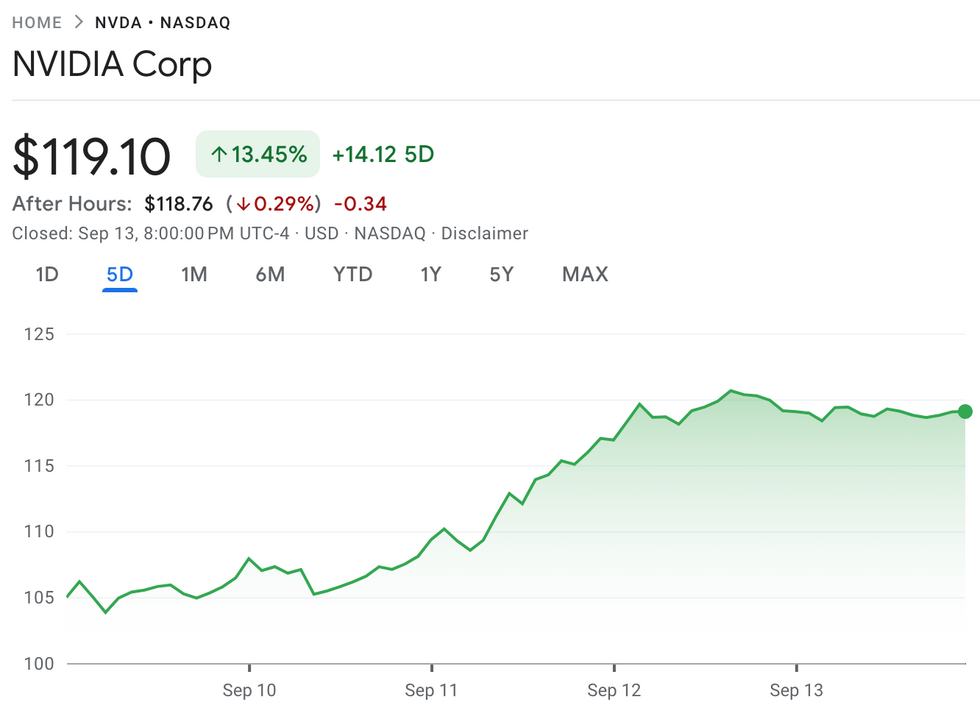This screenshot has width=980, height=717.
Task: Click the green up arrow icon
Action: click(x=219, y=154)
